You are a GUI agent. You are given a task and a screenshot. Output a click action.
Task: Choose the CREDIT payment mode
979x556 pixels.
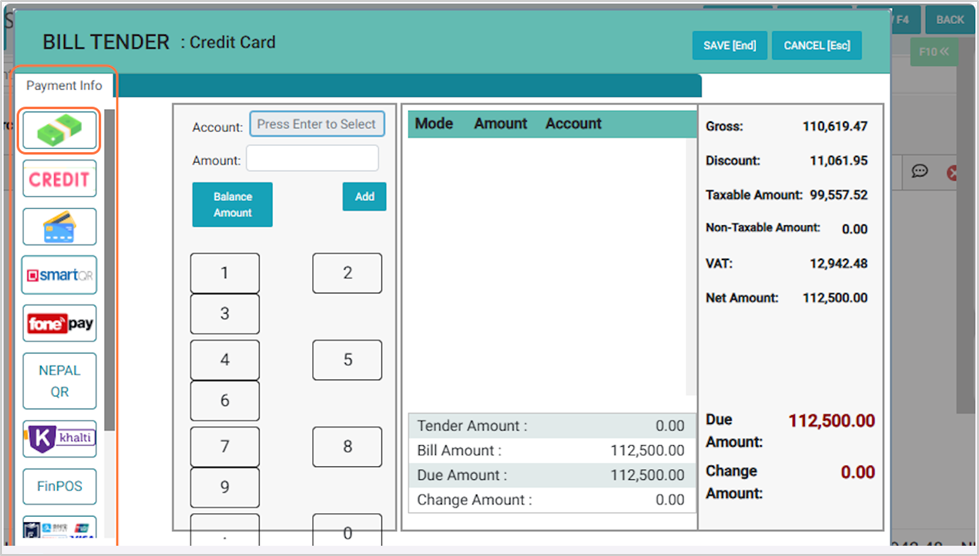(x=59, y=179)
